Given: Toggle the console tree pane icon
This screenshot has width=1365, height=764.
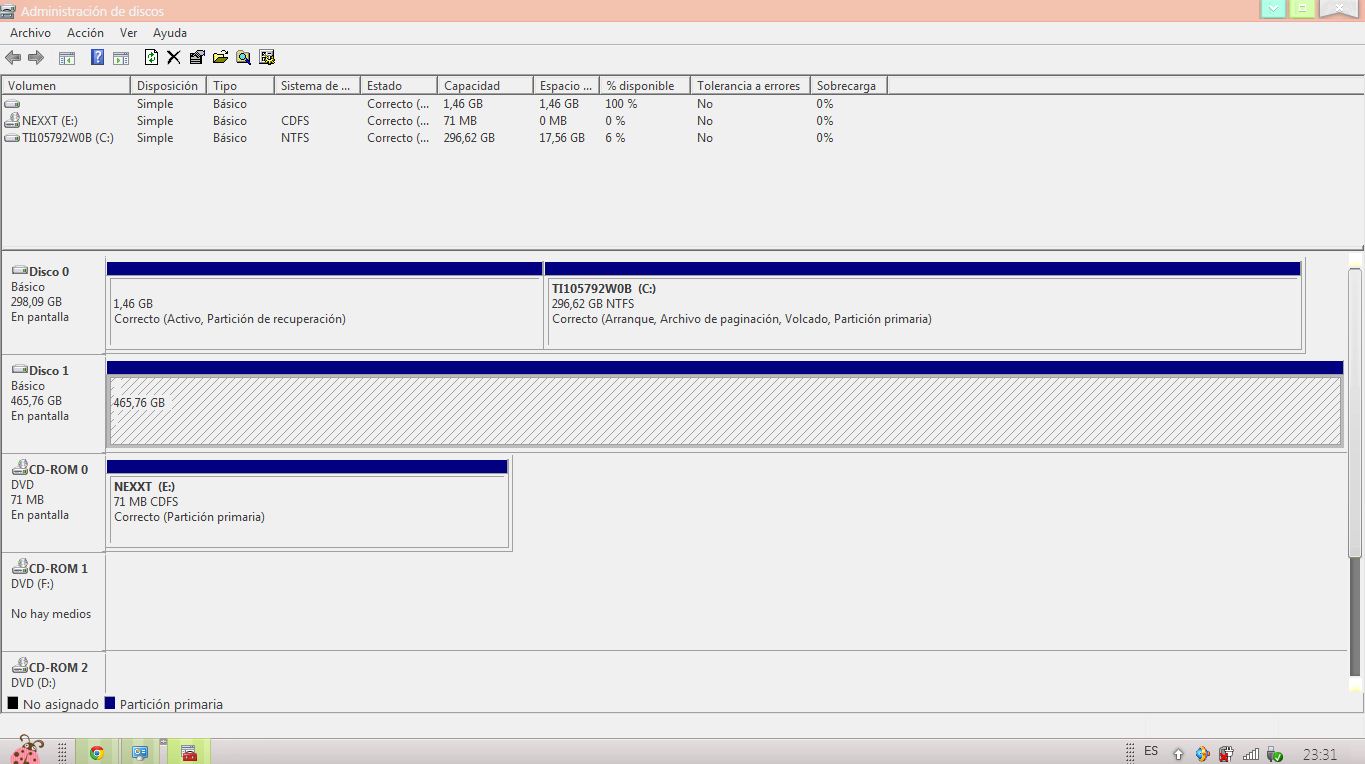Looking at the screenshot, I should [x=67, y=57].
